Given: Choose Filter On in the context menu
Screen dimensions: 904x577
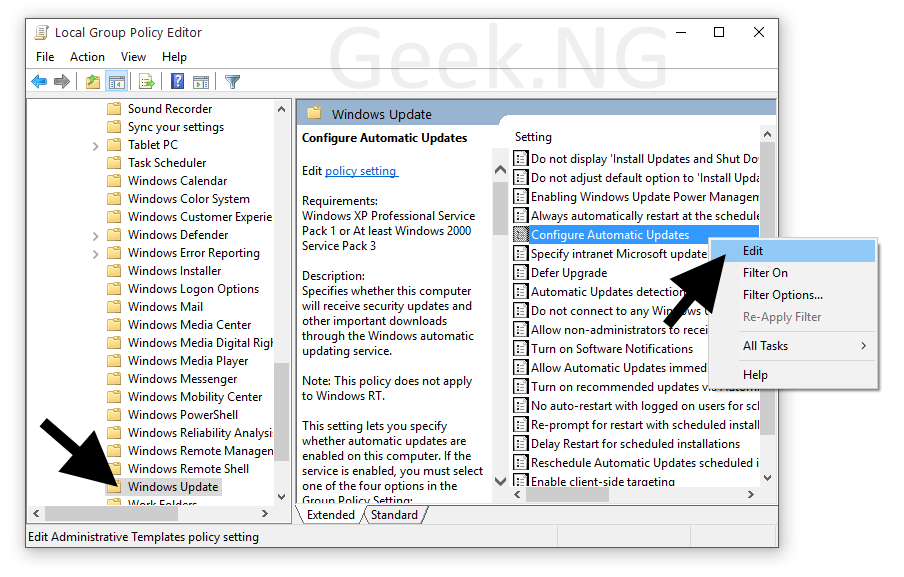Looking at the screenshot, I should pos(793,273).
